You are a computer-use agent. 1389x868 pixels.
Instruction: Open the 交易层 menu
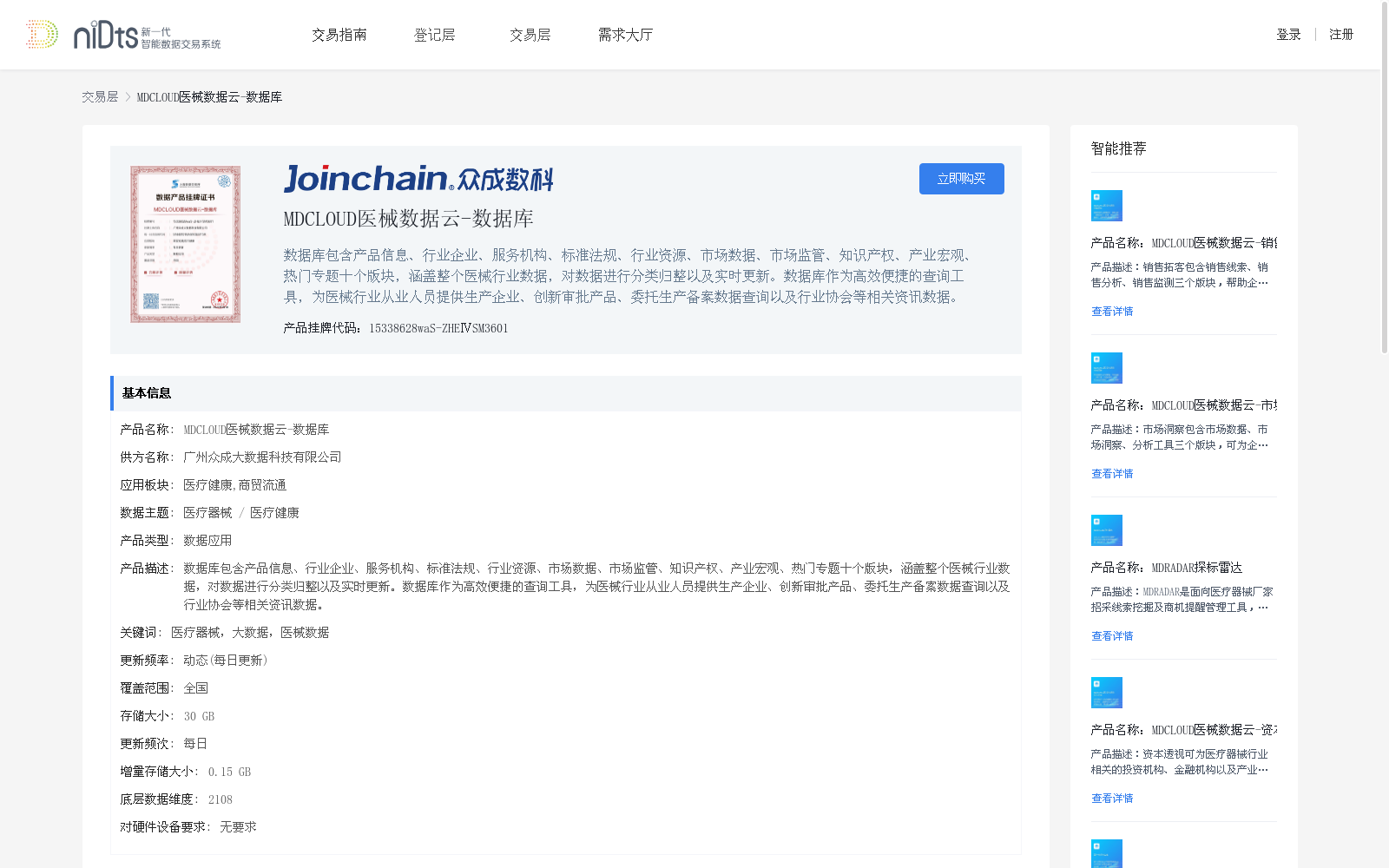pos(530,35)
